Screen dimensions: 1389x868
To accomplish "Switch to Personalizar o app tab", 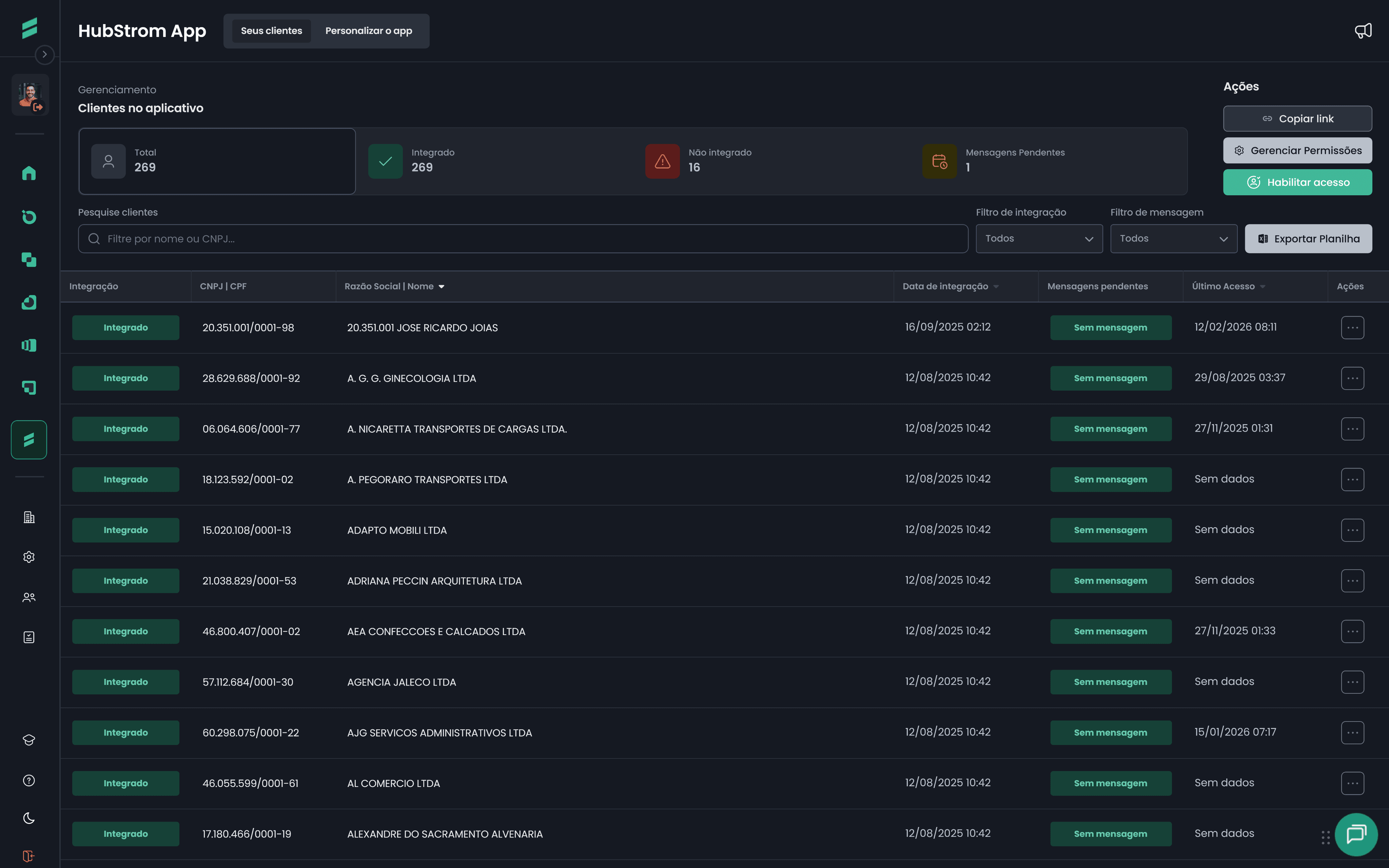I will (x=369, y=31).
